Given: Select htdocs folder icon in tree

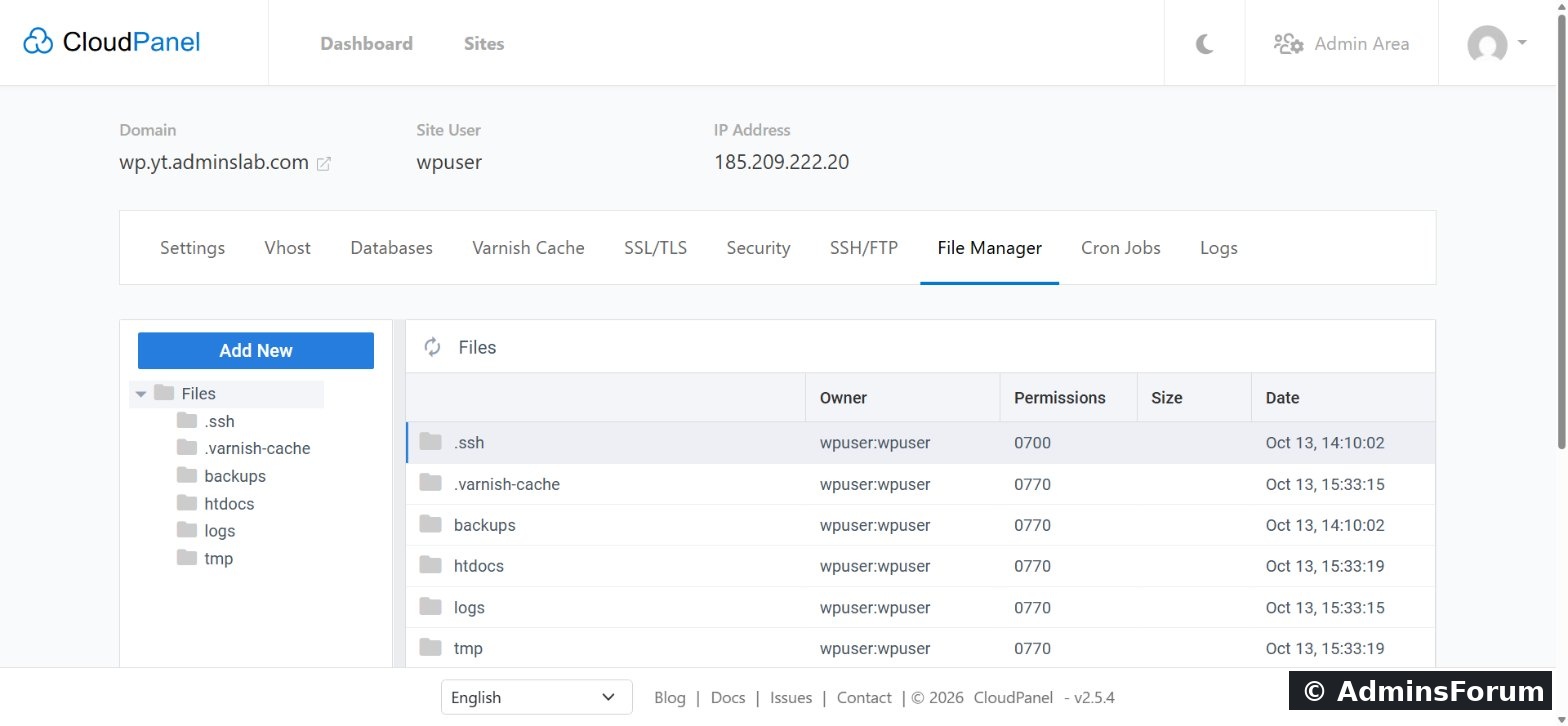Looking at the screenshot, I should (x=187, y=503).
